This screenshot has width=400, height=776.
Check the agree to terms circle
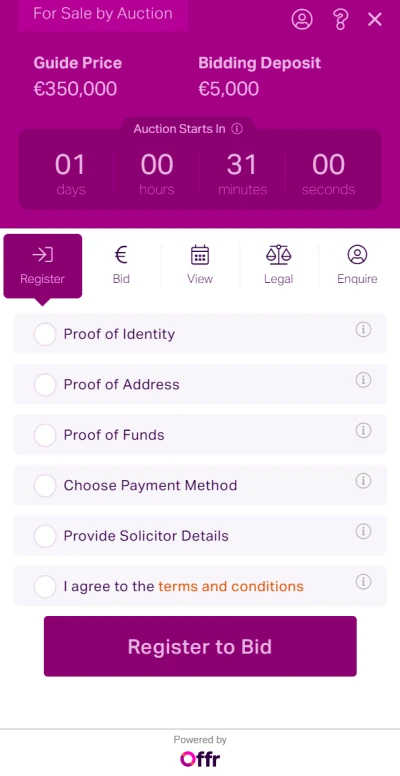(x=45, y=586)
